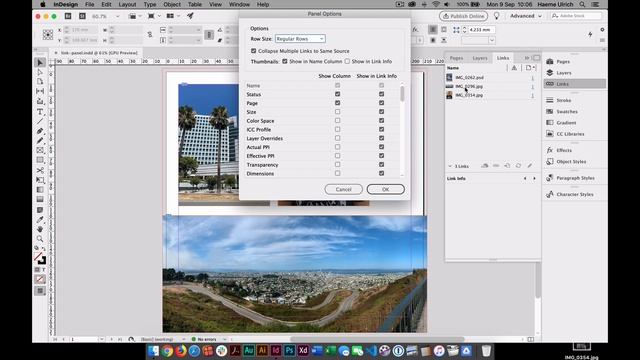Select the Line tool

(40, 121)
